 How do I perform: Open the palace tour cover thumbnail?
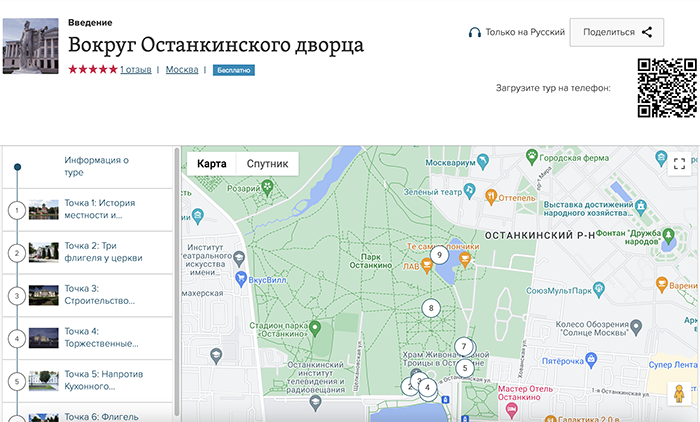(x=30, y=46)
